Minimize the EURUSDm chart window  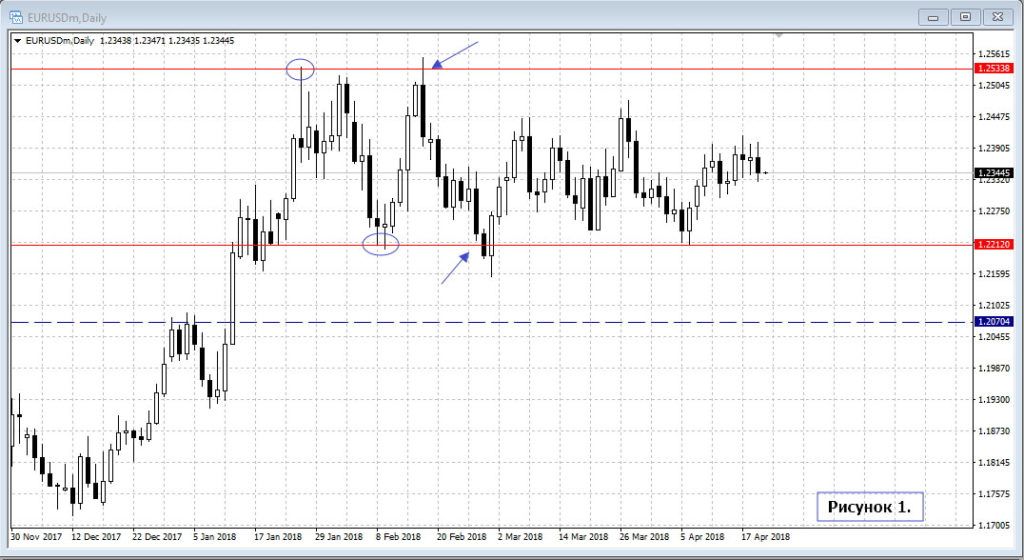coord(935,16)
